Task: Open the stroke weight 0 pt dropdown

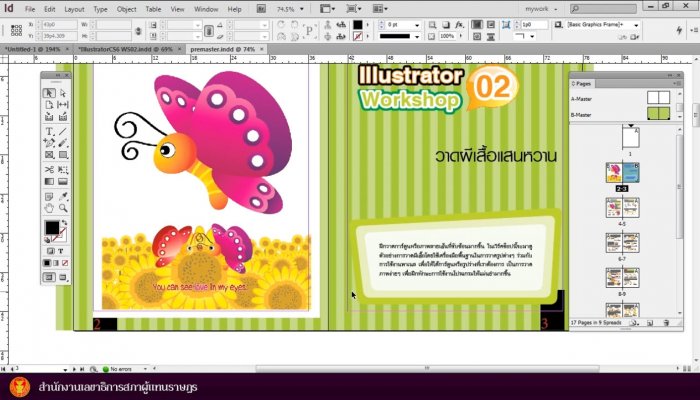Action: coord(417,25)
